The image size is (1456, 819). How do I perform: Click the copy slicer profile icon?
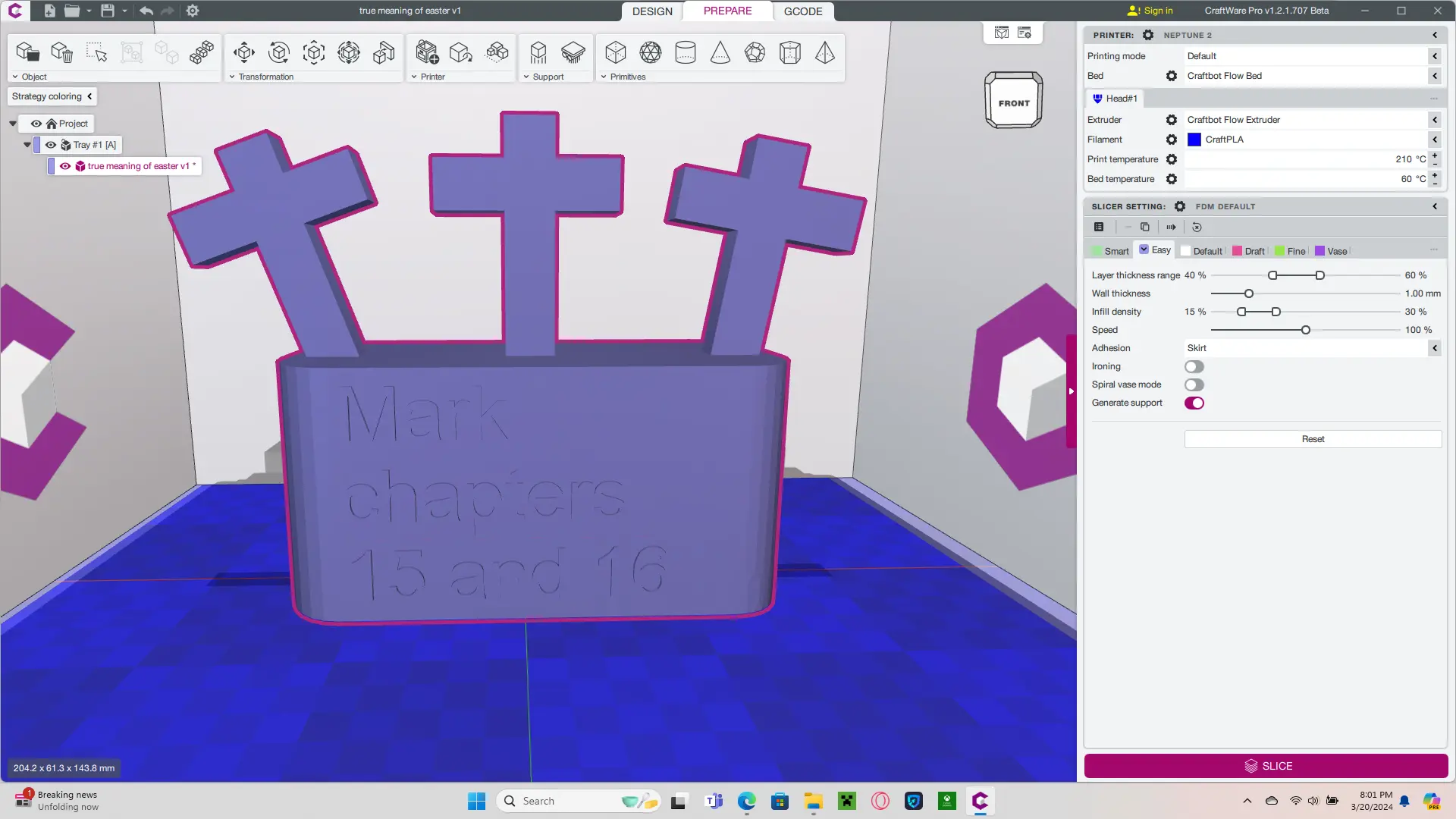point(1145,227)
